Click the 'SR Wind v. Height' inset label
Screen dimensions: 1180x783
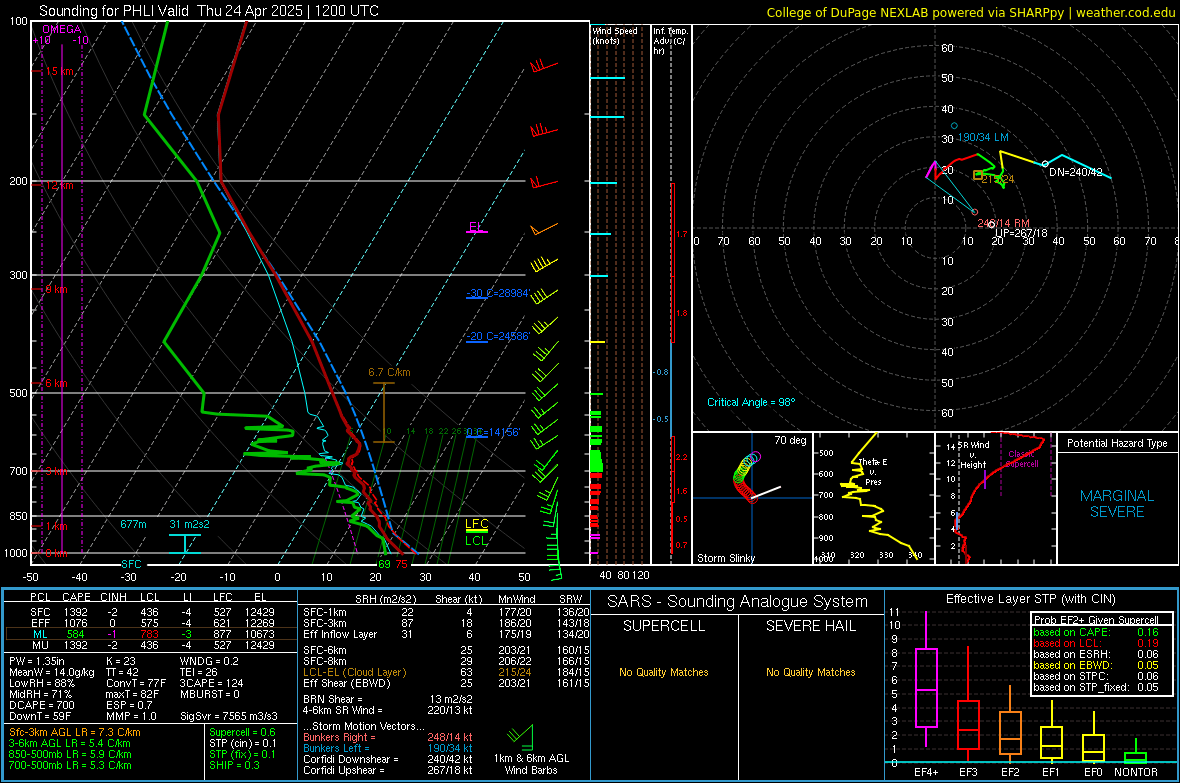(x=973, y=455)
